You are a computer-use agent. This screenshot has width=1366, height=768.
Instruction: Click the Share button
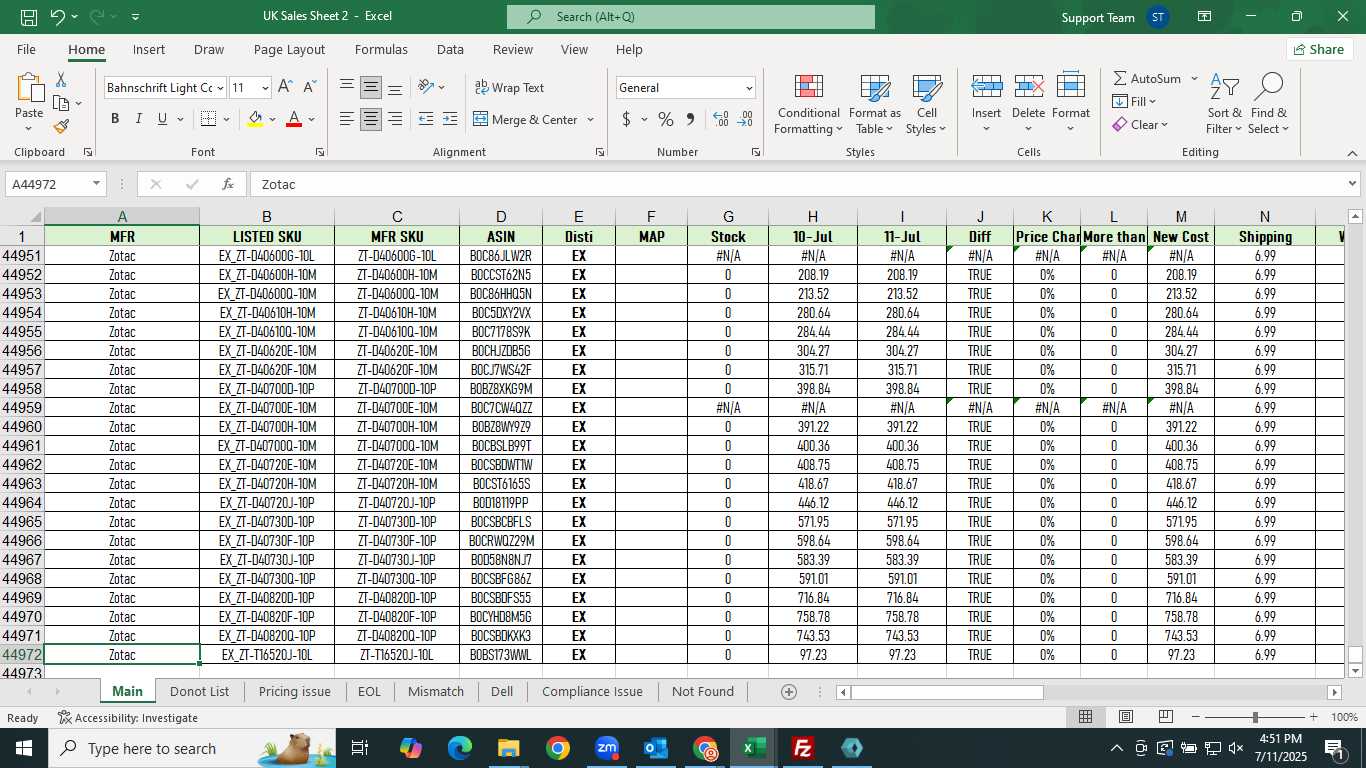[x=1319, y=49]
